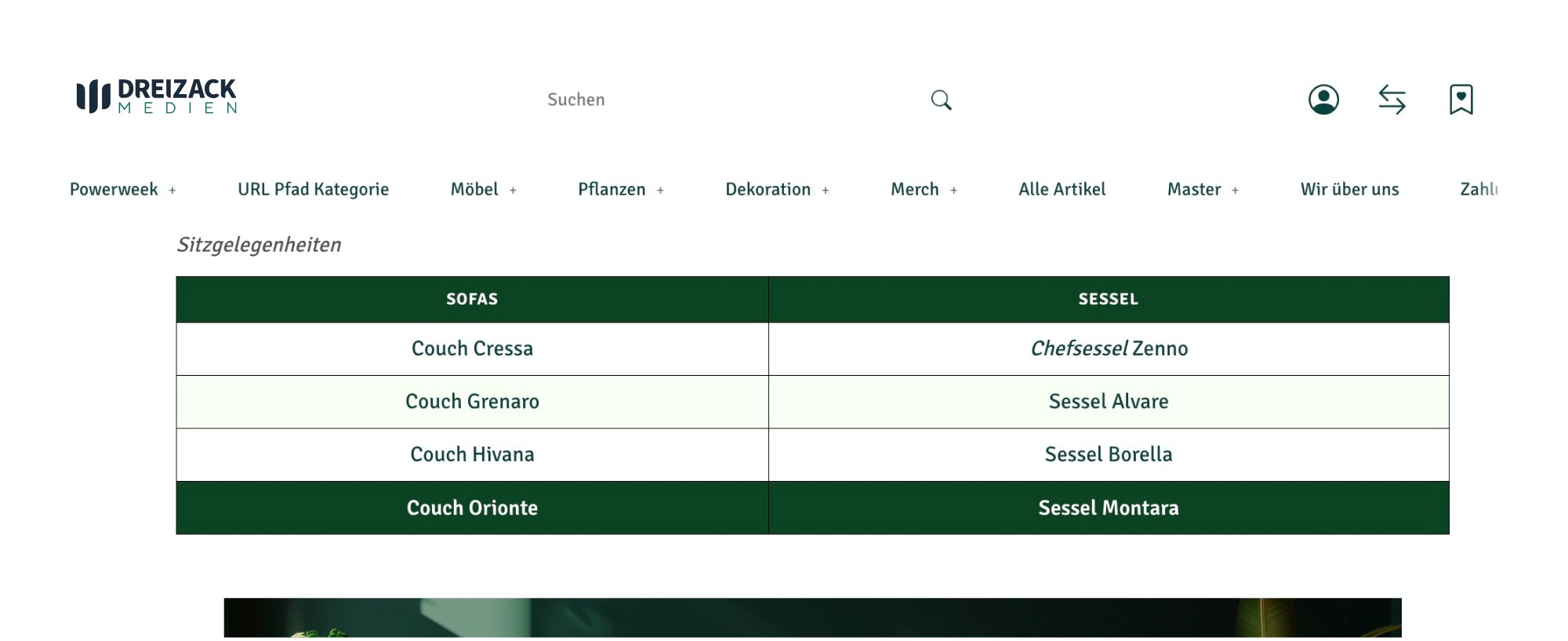Open Couch Cressa link
Screen dimensions: 1568x641
pyautogui.click(x=472, y=348)
